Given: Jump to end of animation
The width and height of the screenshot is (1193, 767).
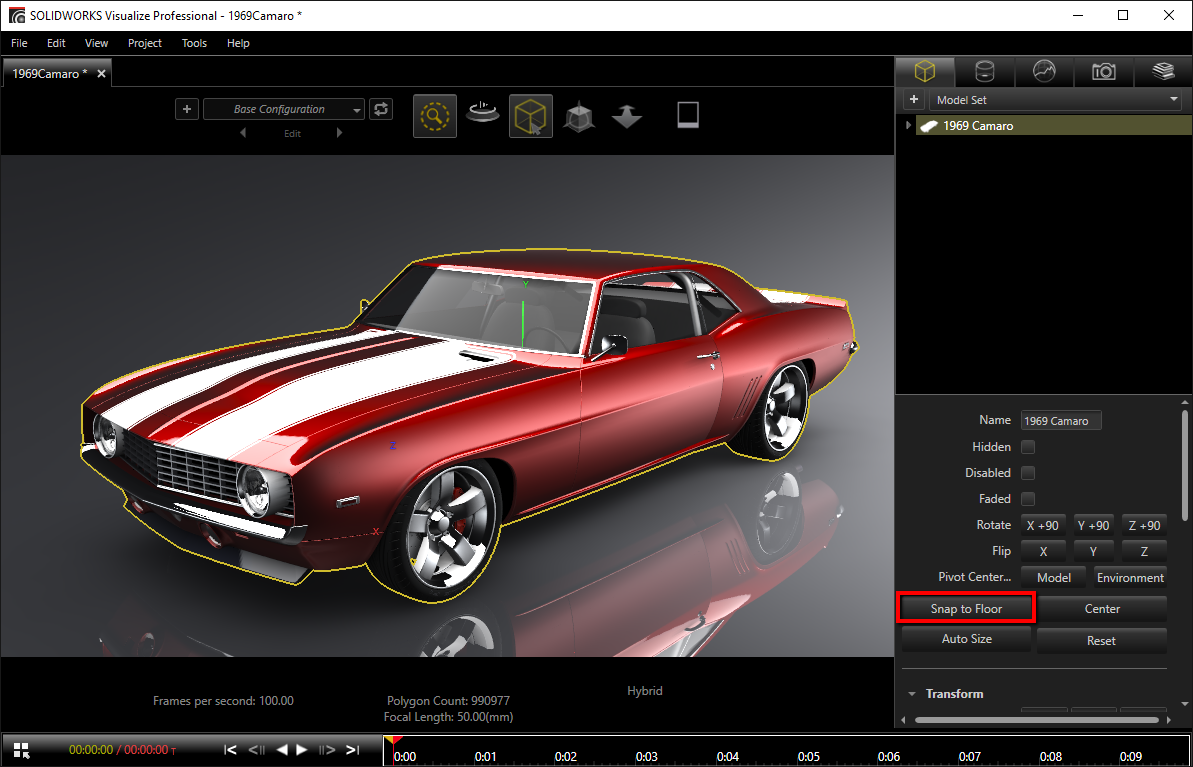Looking at the screenshot, I should coord(352,750).
